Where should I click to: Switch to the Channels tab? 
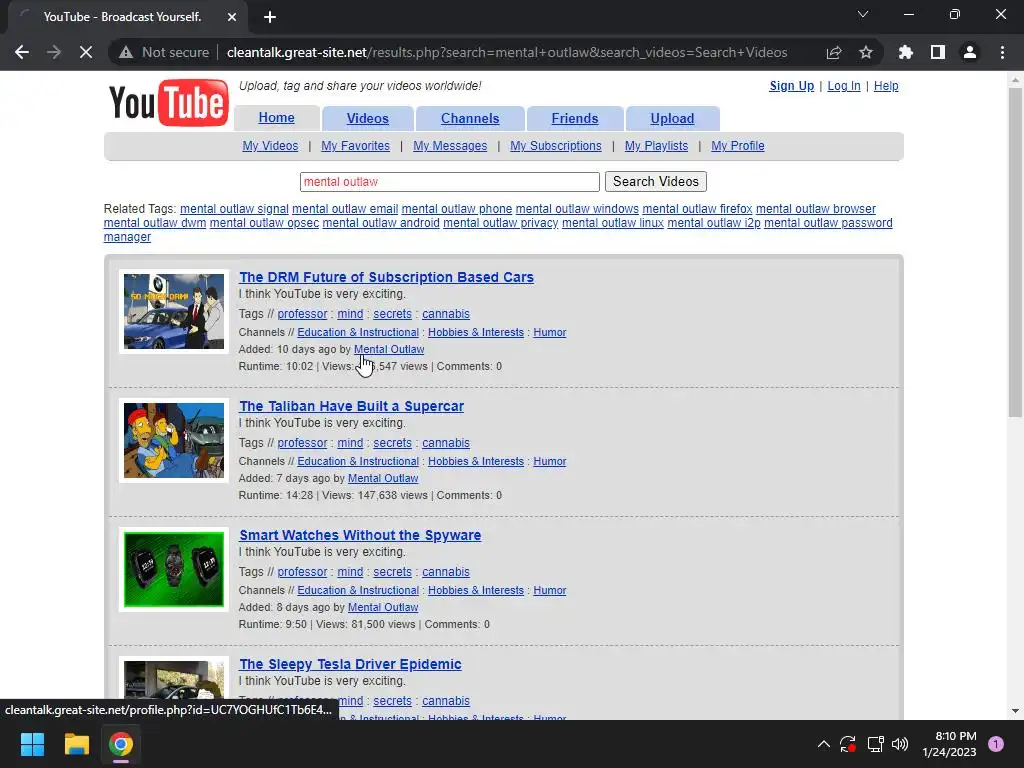[470, 118]
